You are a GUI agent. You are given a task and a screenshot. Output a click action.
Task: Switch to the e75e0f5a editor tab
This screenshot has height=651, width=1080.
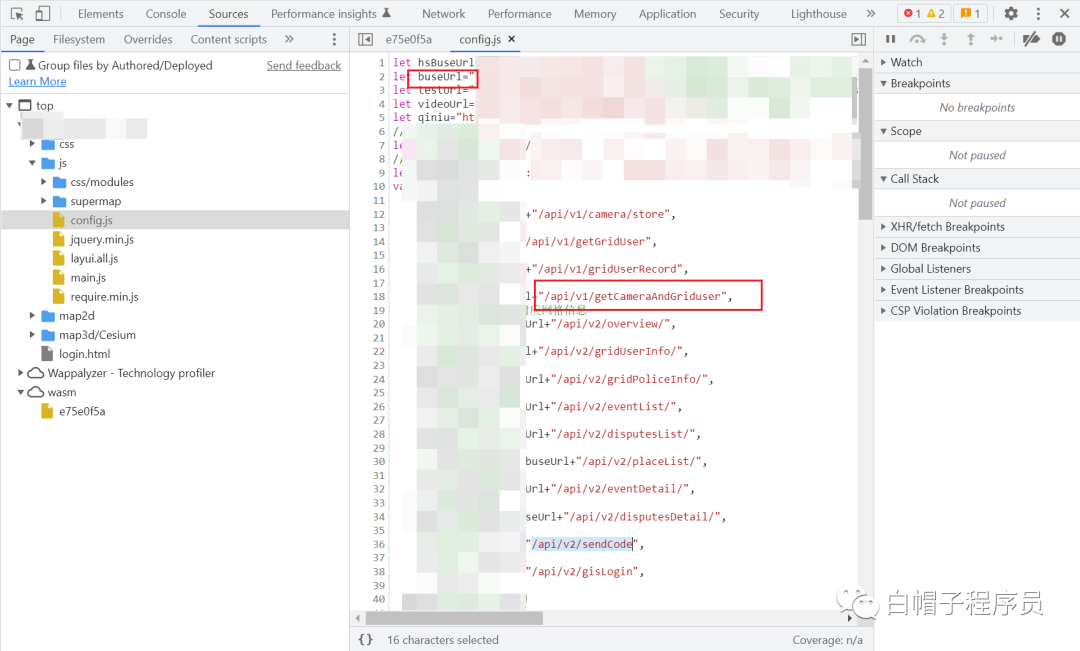click(408, 39)
